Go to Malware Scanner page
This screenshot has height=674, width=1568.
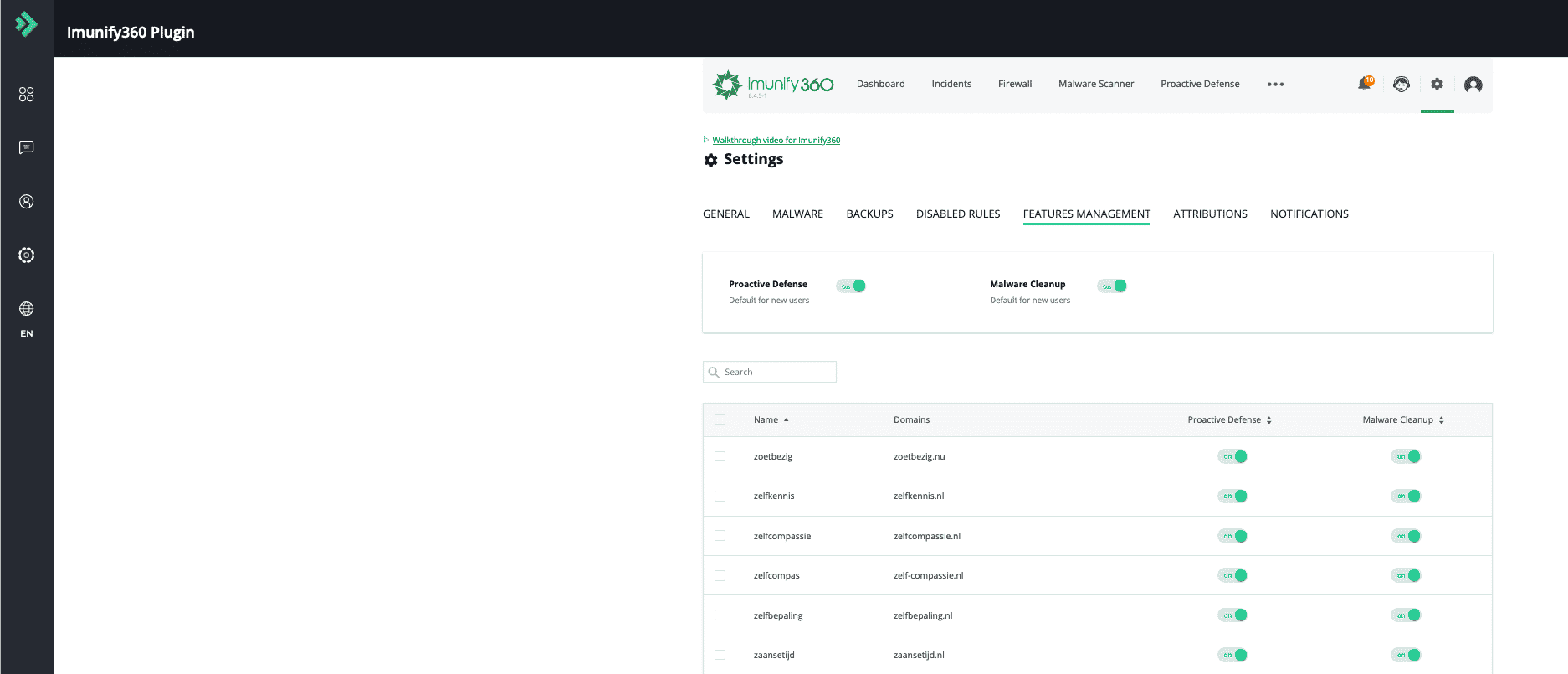click(x=1095, y=84)
